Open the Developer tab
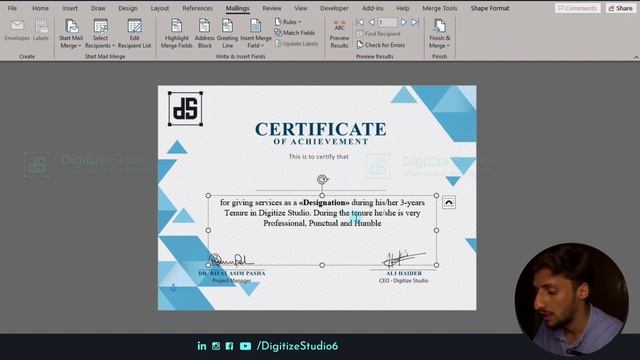 (334, 8)
